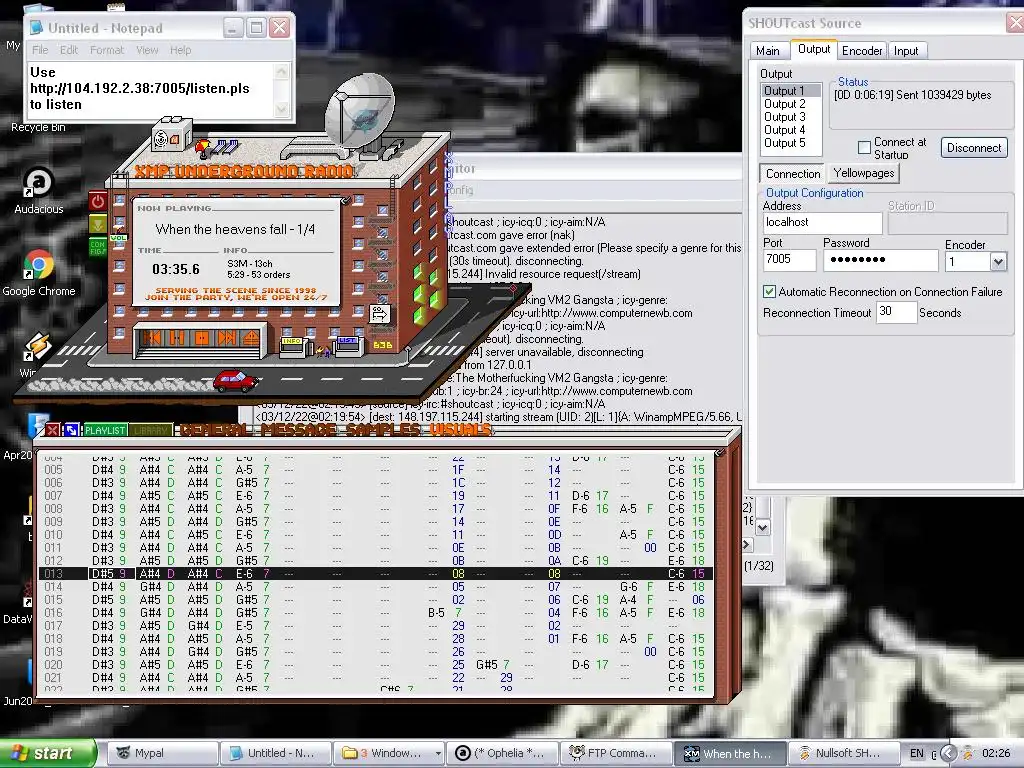
Task: Expand the Encoder dropdown
Action: tap(997, 263)
